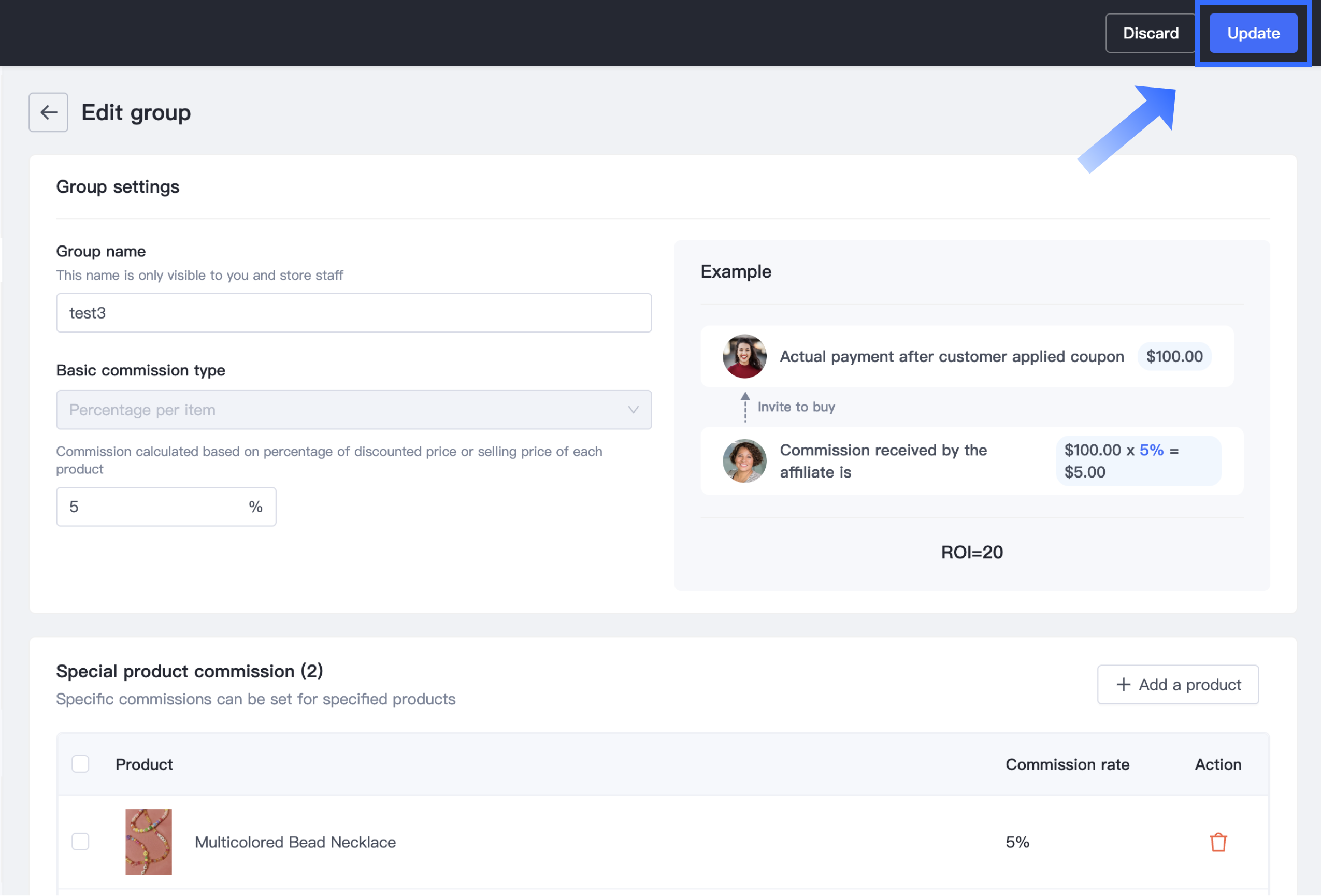
Task: Click the Invite to buy dashed arrow
Action: [744, 407]
